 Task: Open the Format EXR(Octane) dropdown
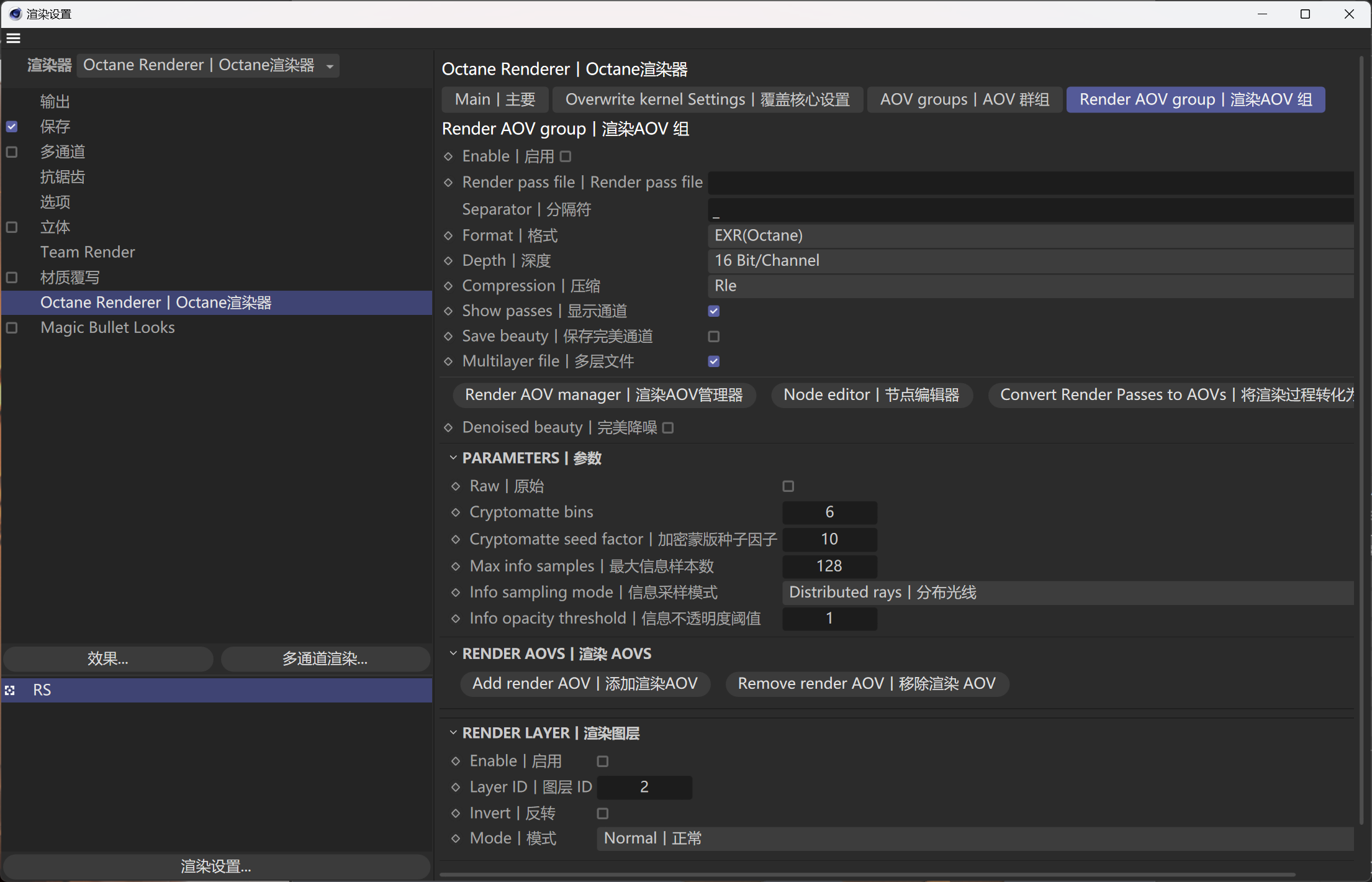click(x=1029, y=235)
